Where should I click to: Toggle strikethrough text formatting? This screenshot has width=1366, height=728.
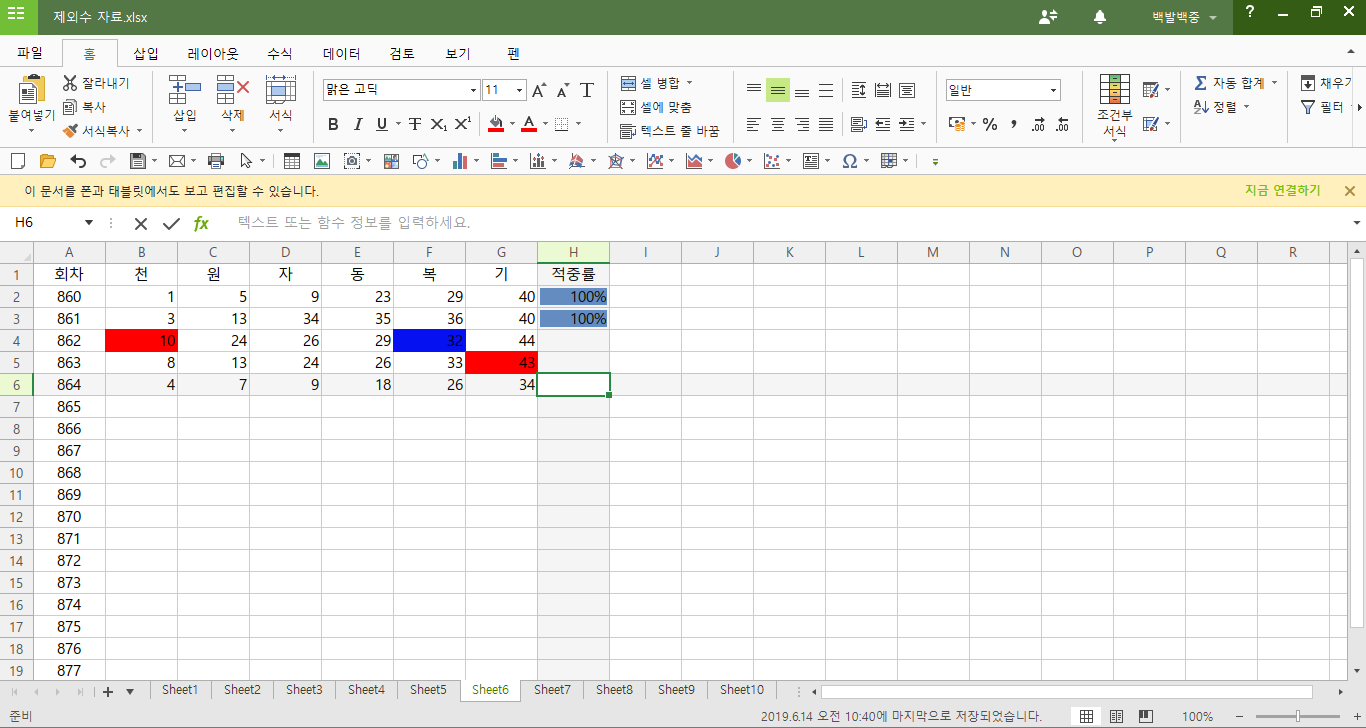(414, 124)
